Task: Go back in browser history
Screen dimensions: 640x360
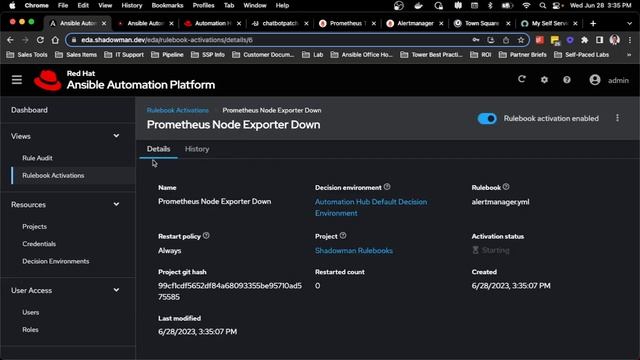Action: (10, 40)
